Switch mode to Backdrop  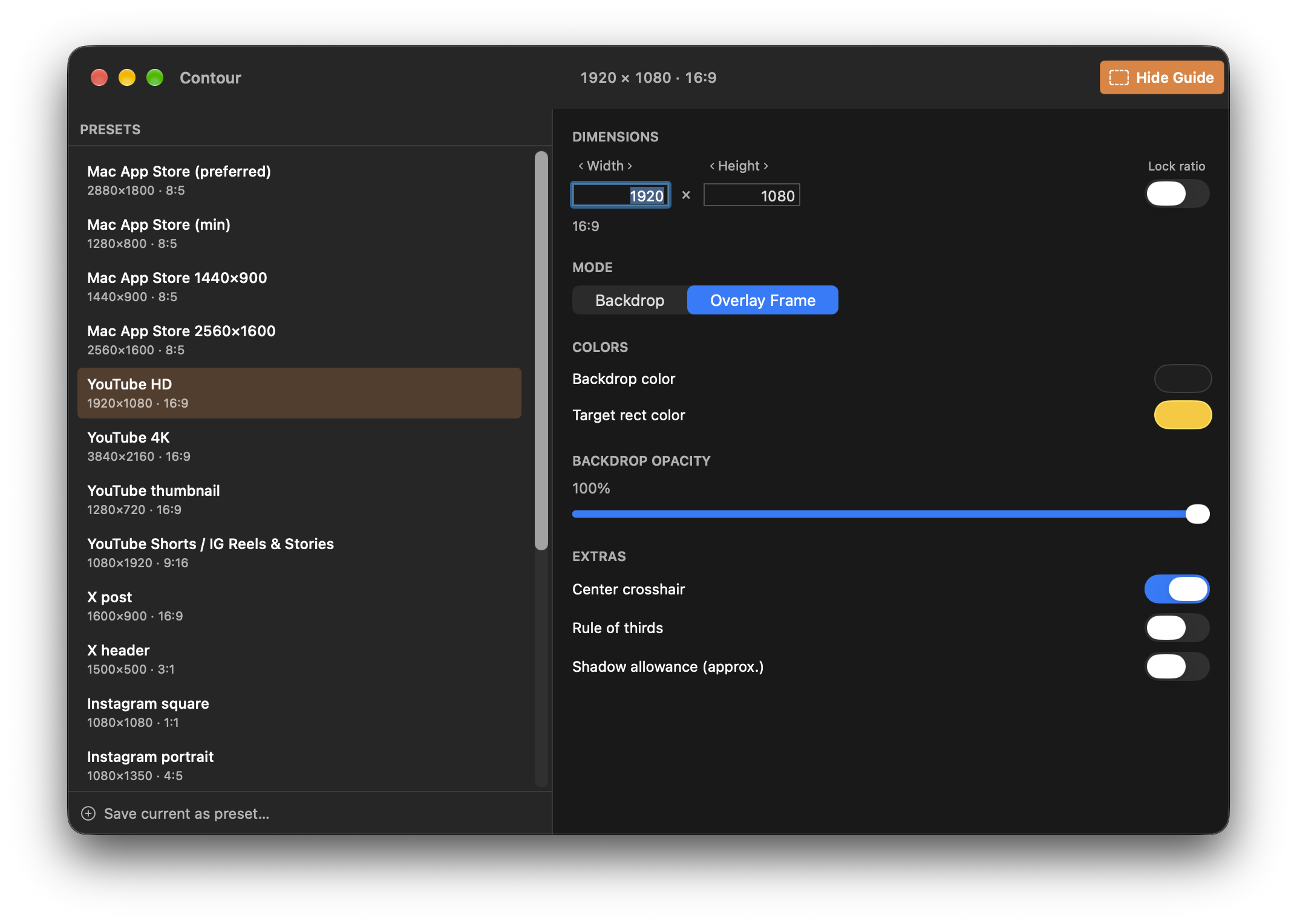[630, 300]
